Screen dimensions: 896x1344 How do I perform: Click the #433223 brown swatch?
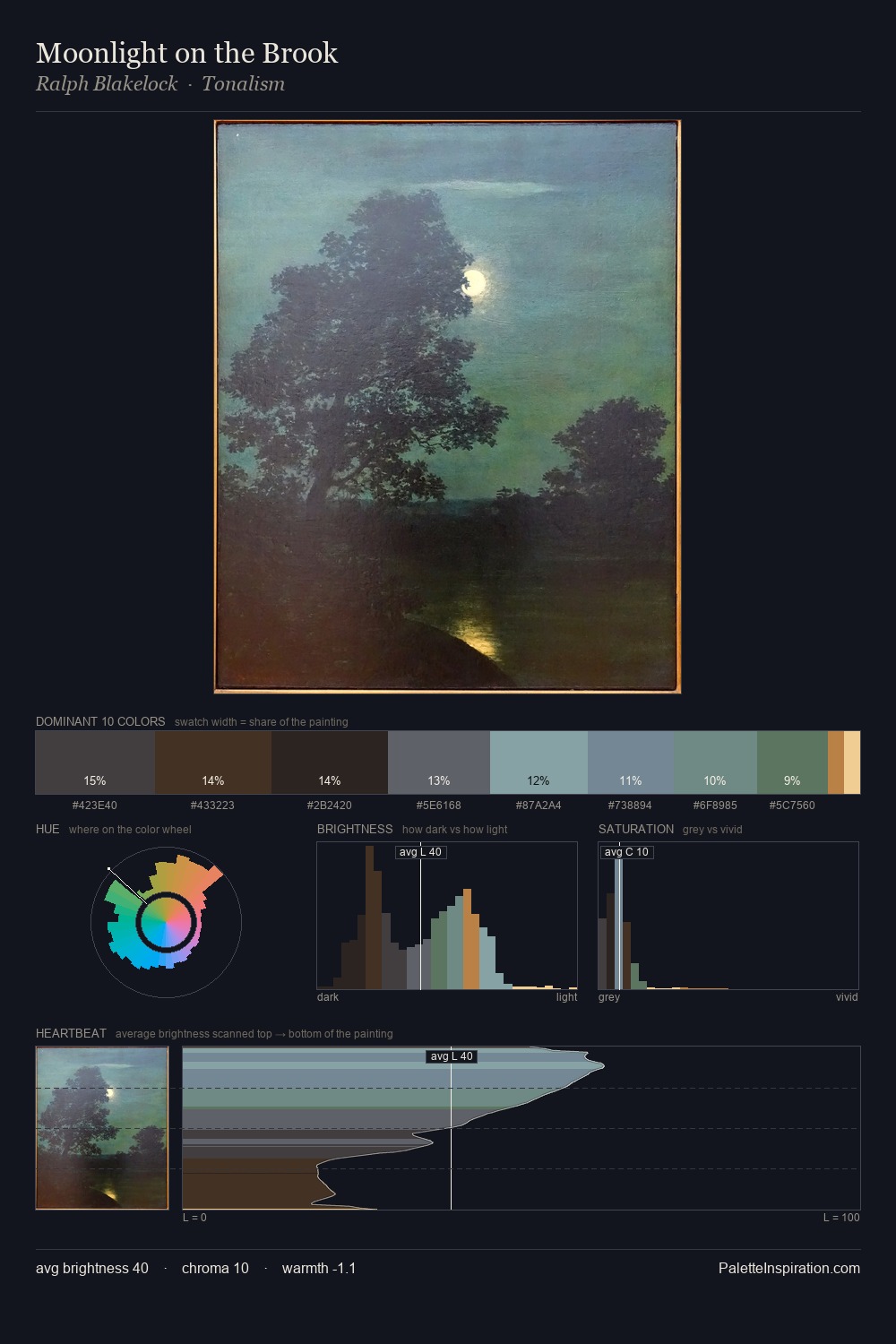[213, 762]
